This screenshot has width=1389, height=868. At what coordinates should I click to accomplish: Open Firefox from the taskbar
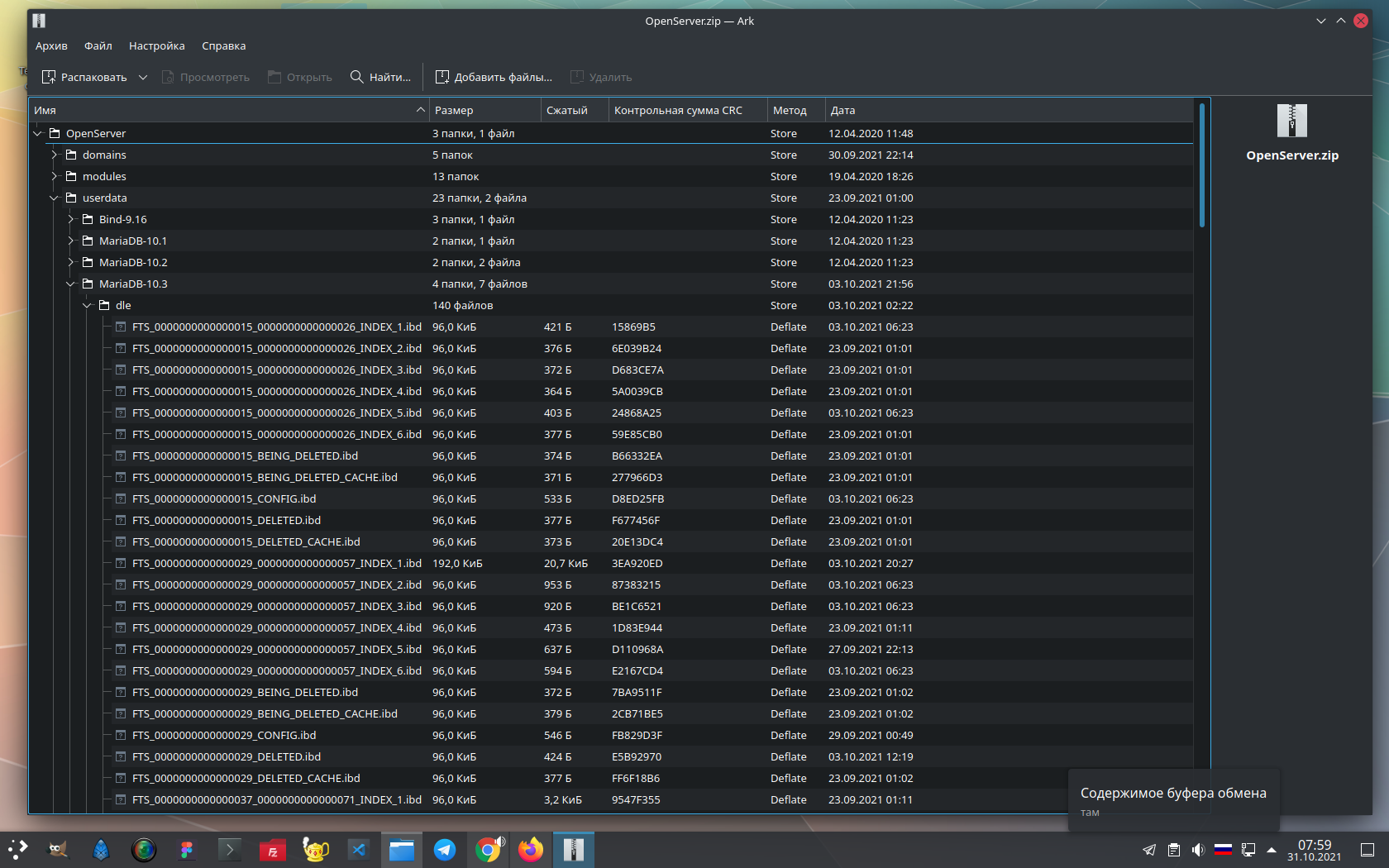click(531, 850)
